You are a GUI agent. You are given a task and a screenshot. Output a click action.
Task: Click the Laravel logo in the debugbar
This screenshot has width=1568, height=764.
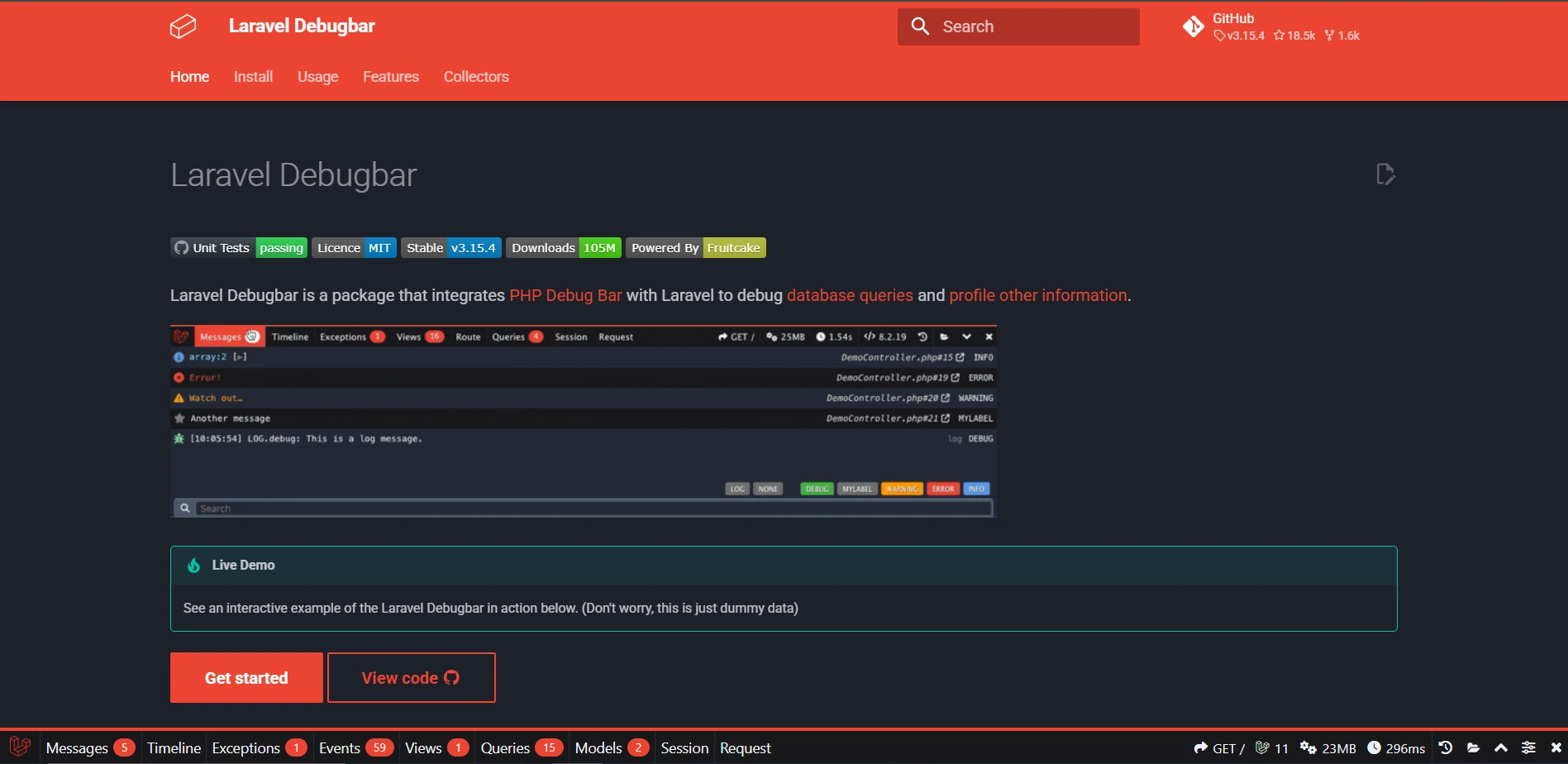pos(20,747)
